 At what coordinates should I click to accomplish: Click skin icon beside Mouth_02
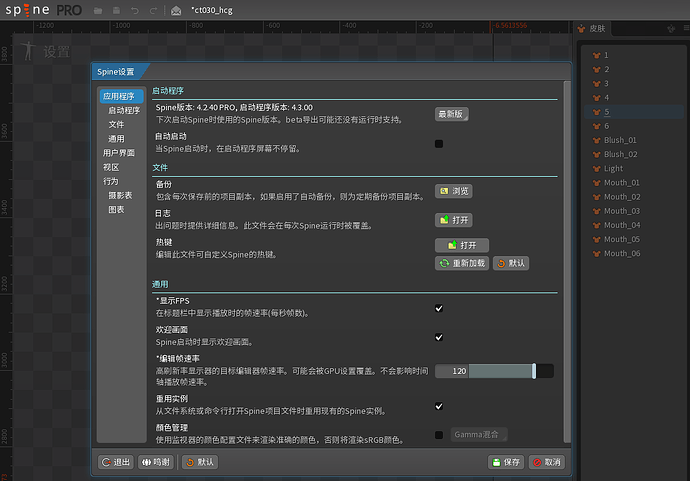pos(597,197)
